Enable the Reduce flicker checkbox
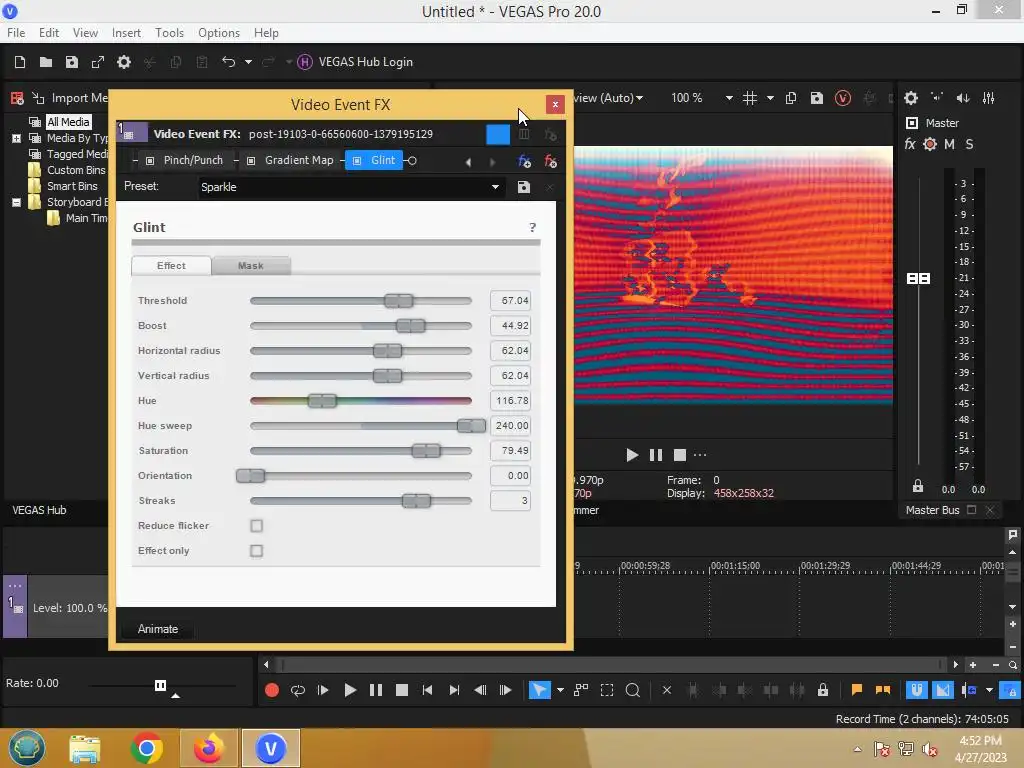The height and width of the screenshot is (768, 1024). tap(257, 526)
